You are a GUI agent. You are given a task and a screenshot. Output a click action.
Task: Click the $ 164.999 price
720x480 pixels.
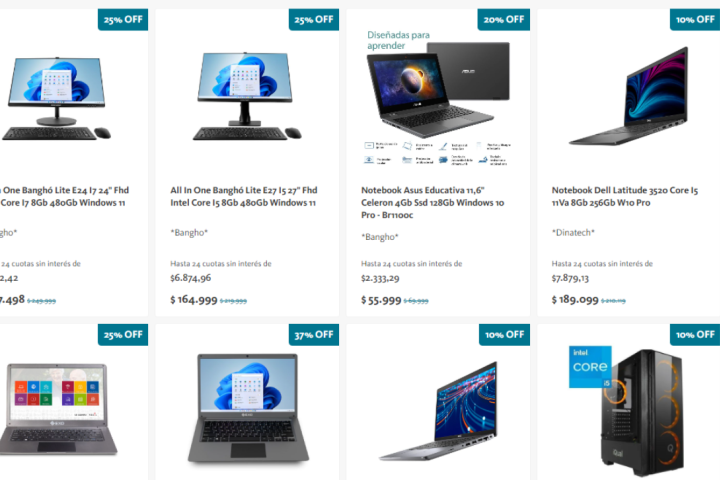194,299
